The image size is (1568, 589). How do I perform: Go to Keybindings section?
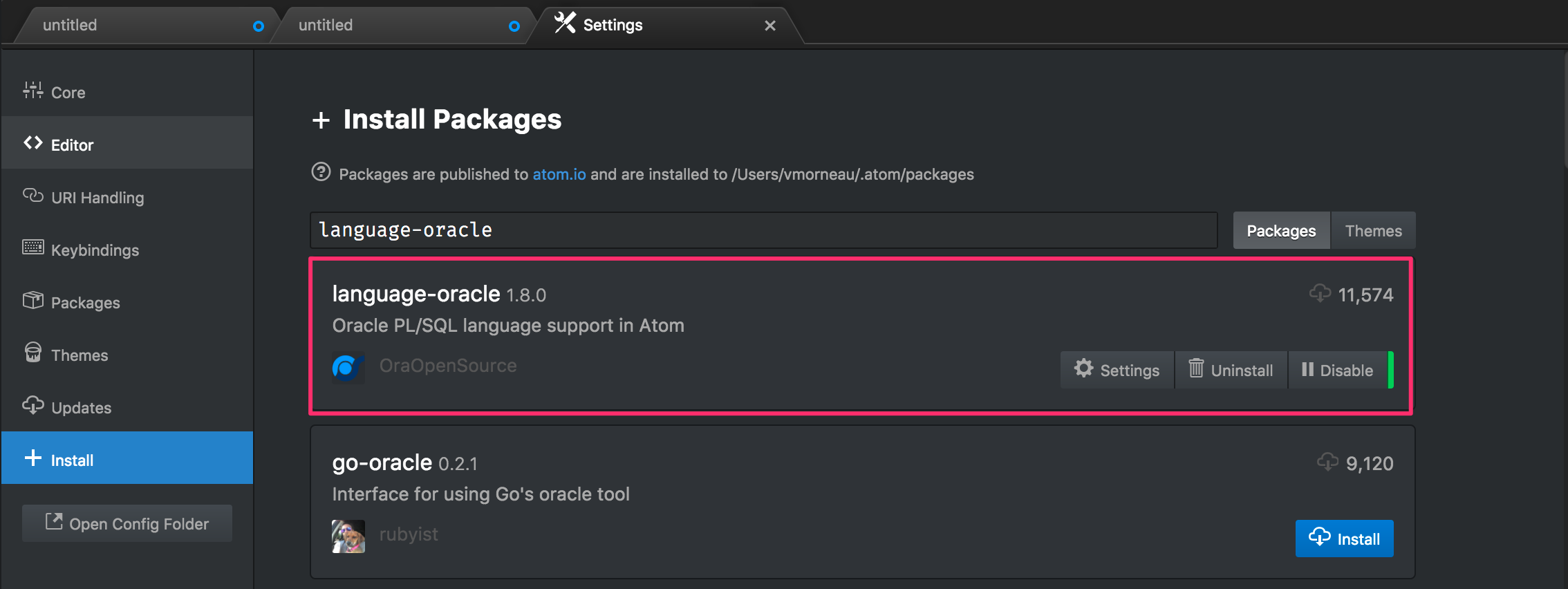127,250
